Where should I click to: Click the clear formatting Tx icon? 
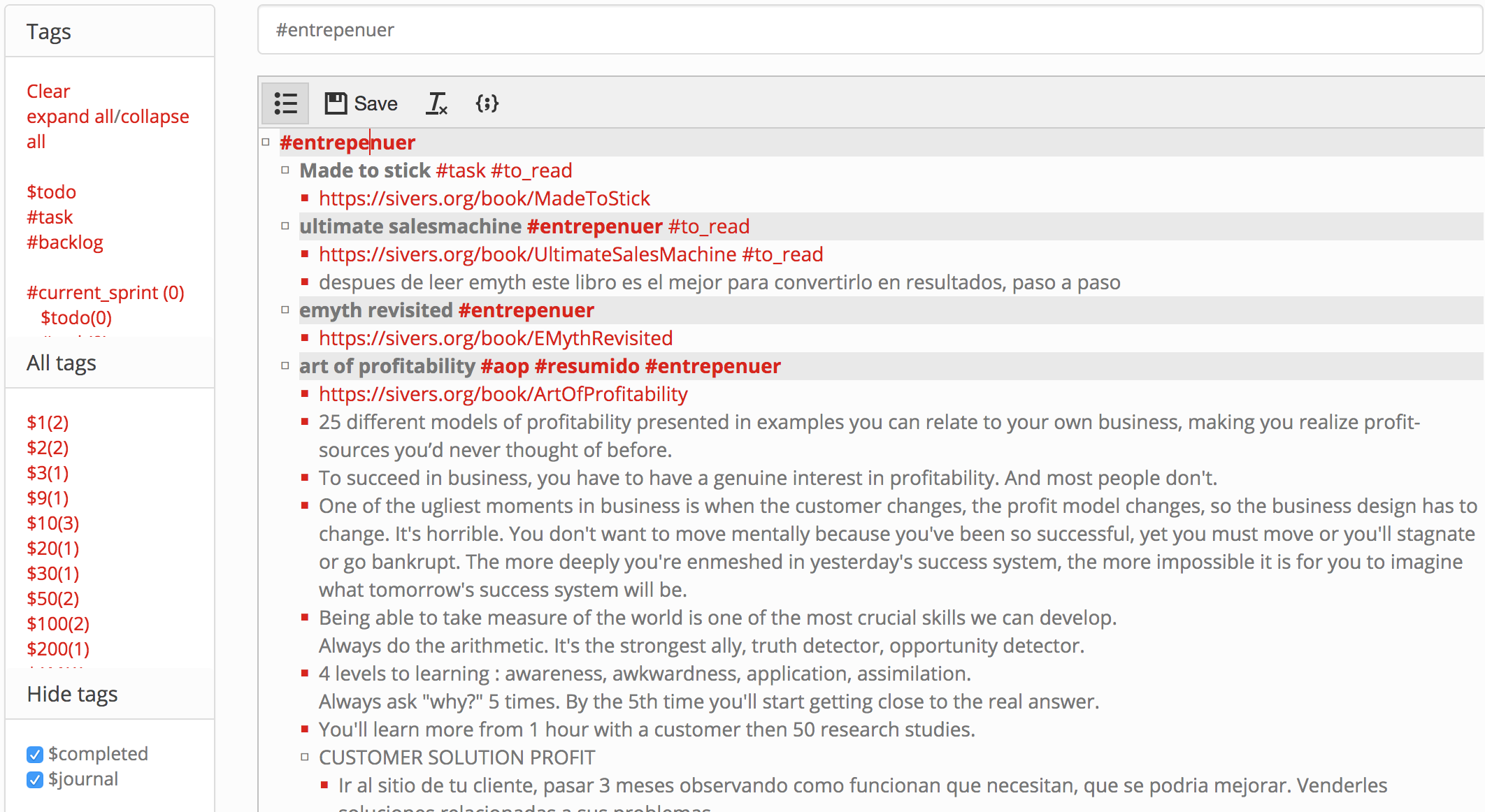(x=436, y=102)
